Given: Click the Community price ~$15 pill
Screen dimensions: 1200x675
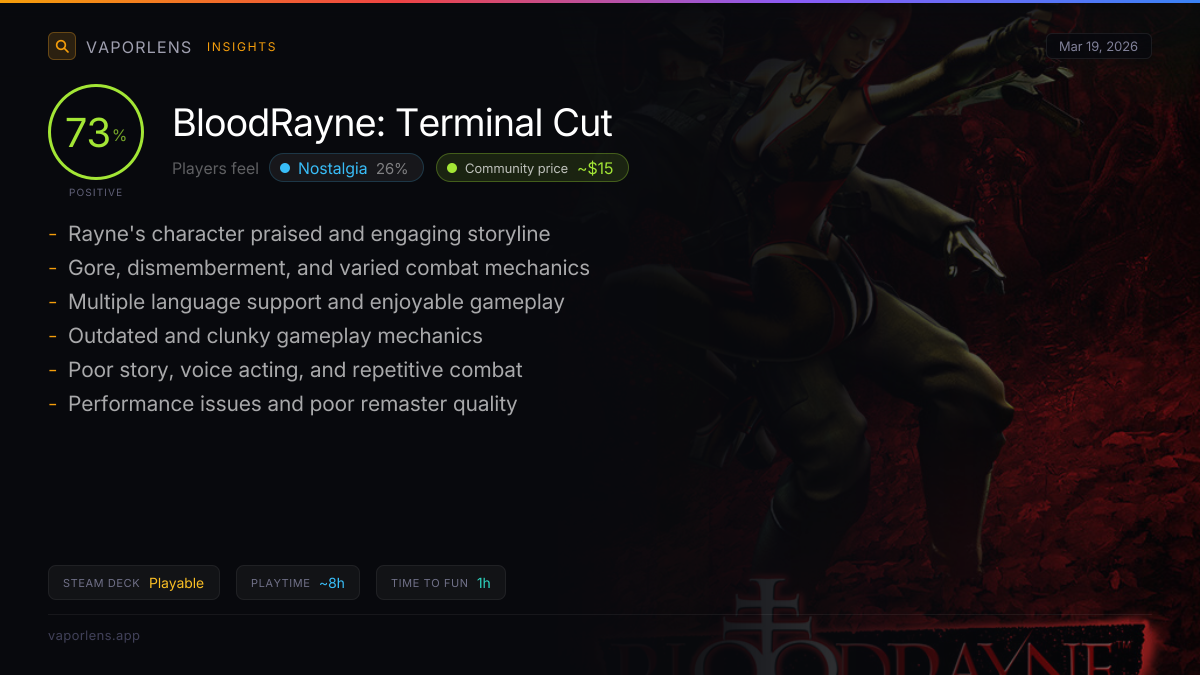Looking at the screenshot, I should click(x=532, y=168).
